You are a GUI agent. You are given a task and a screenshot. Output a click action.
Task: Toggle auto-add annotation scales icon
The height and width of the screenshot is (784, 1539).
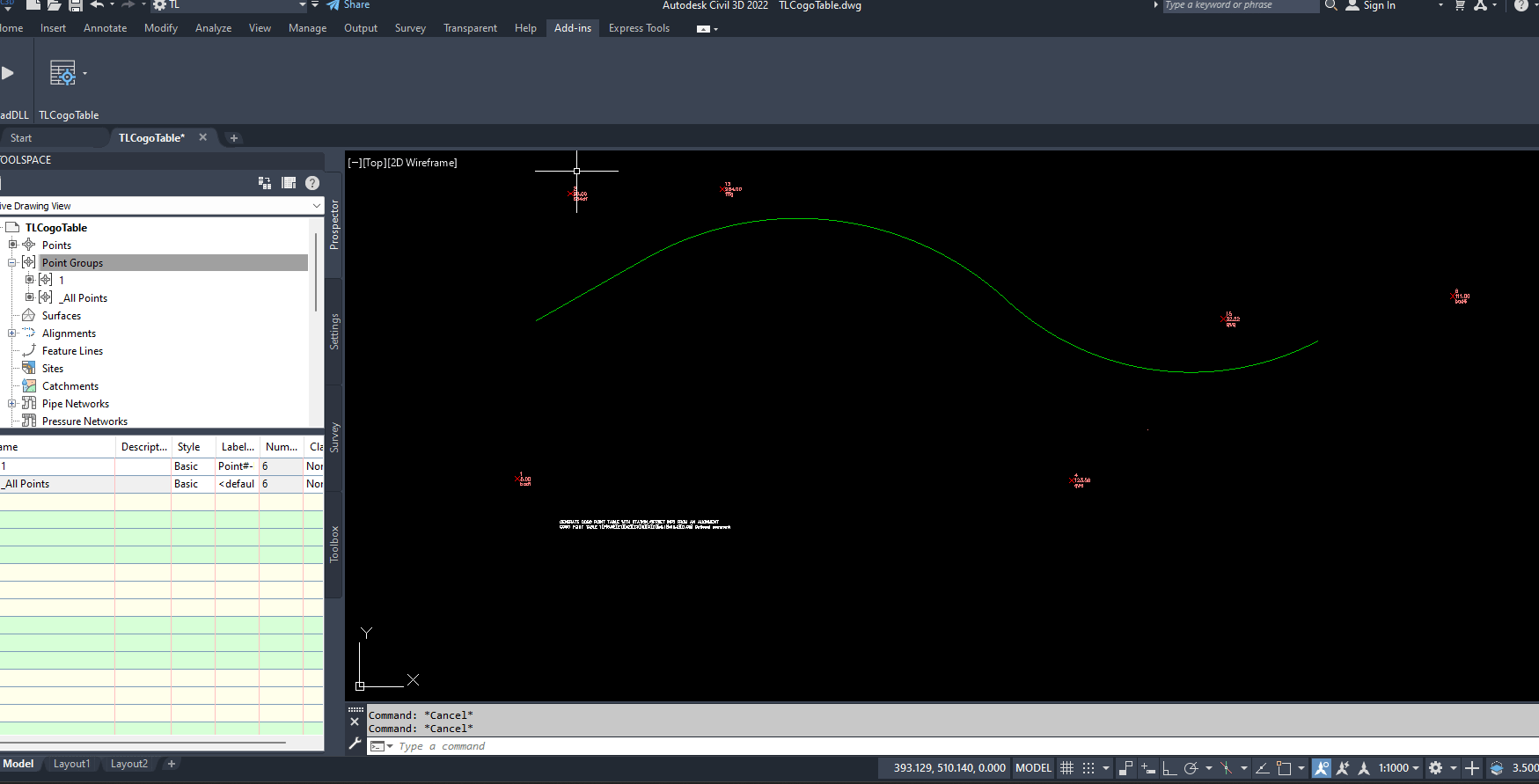(x=1343, y=768)
